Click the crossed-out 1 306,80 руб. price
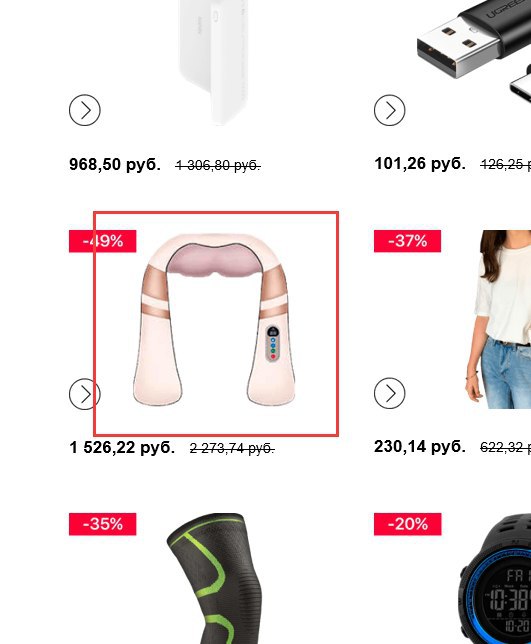Image resolution: width=531 pixels, height=644 pixels. click(218, 166)
